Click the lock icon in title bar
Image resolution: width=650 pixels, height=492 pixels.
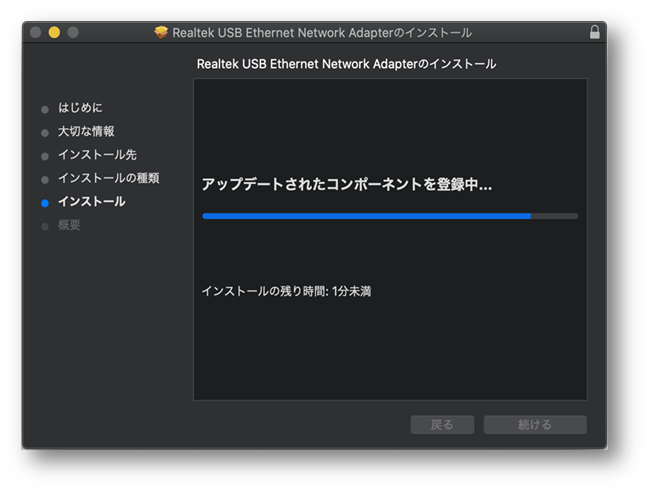coord(594,32)
